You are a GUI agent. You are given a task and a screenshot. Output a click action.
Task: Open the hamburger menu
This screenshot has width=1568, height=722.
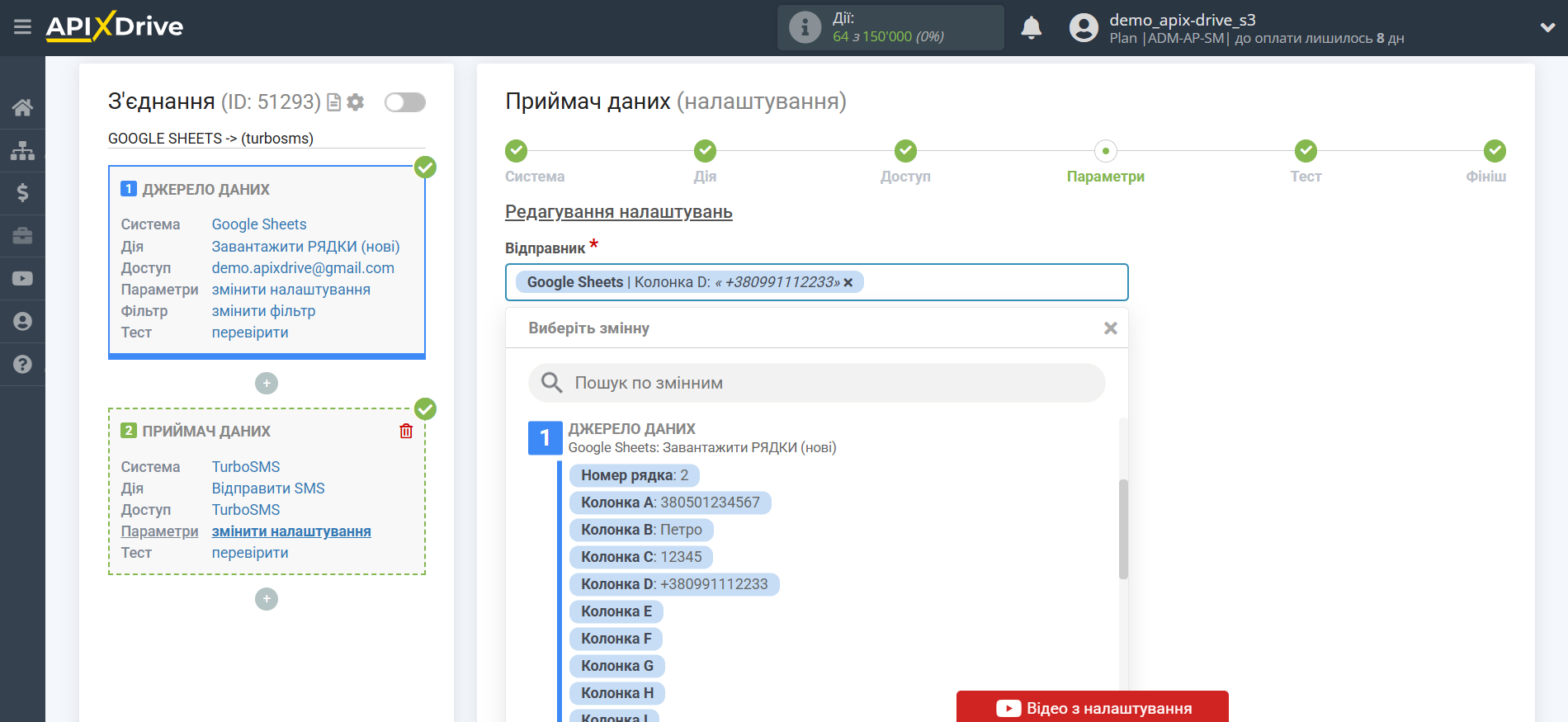22,27
